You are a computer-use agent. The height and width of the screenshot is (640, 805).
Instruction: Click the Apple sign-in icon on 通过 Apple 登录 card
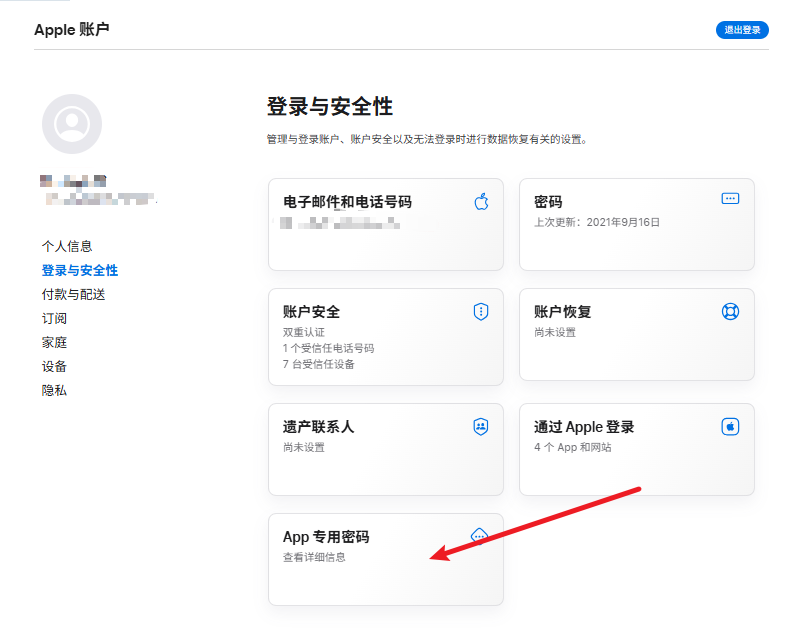click(730, 426)
